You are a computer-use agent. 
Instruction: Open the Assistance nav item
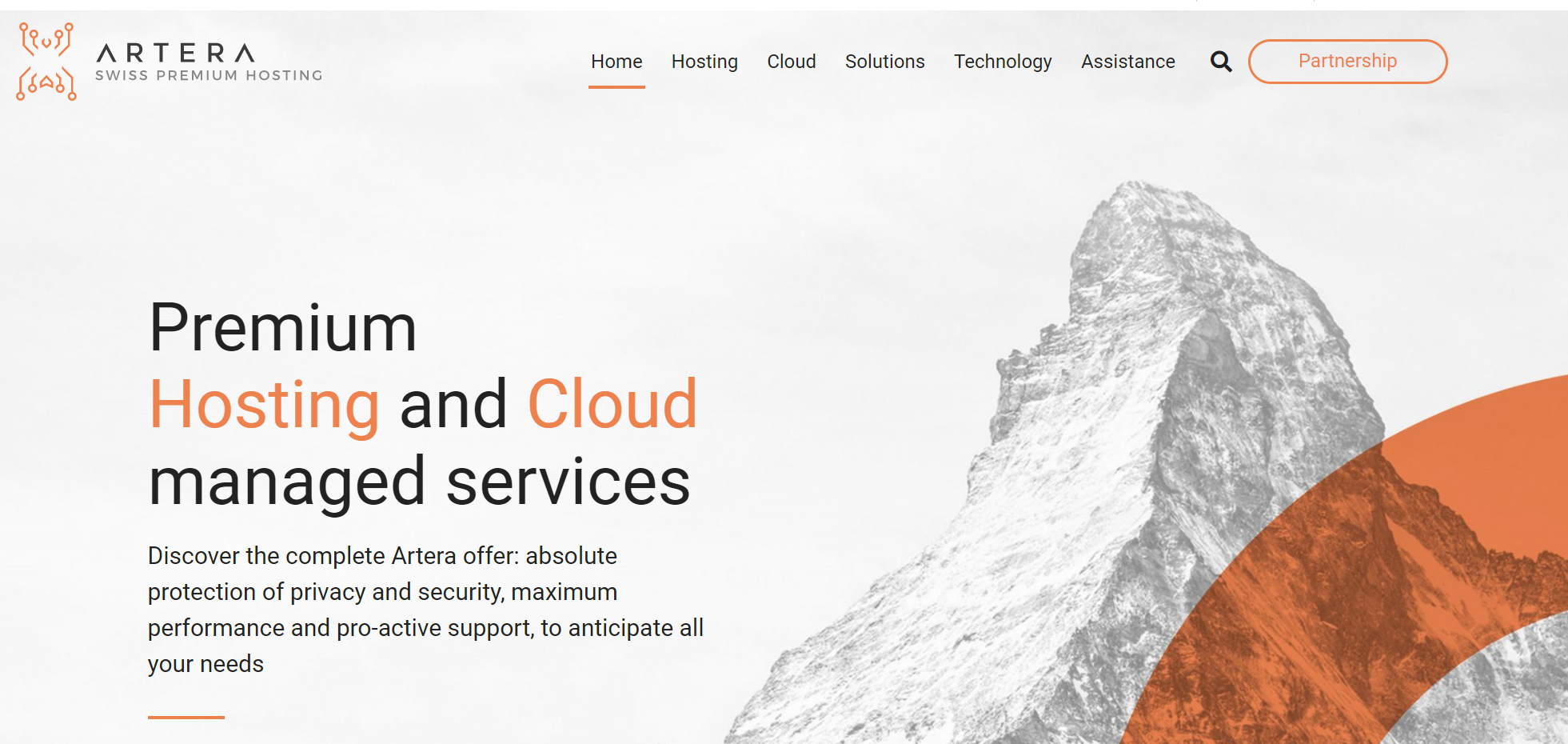click(1128, 62)
